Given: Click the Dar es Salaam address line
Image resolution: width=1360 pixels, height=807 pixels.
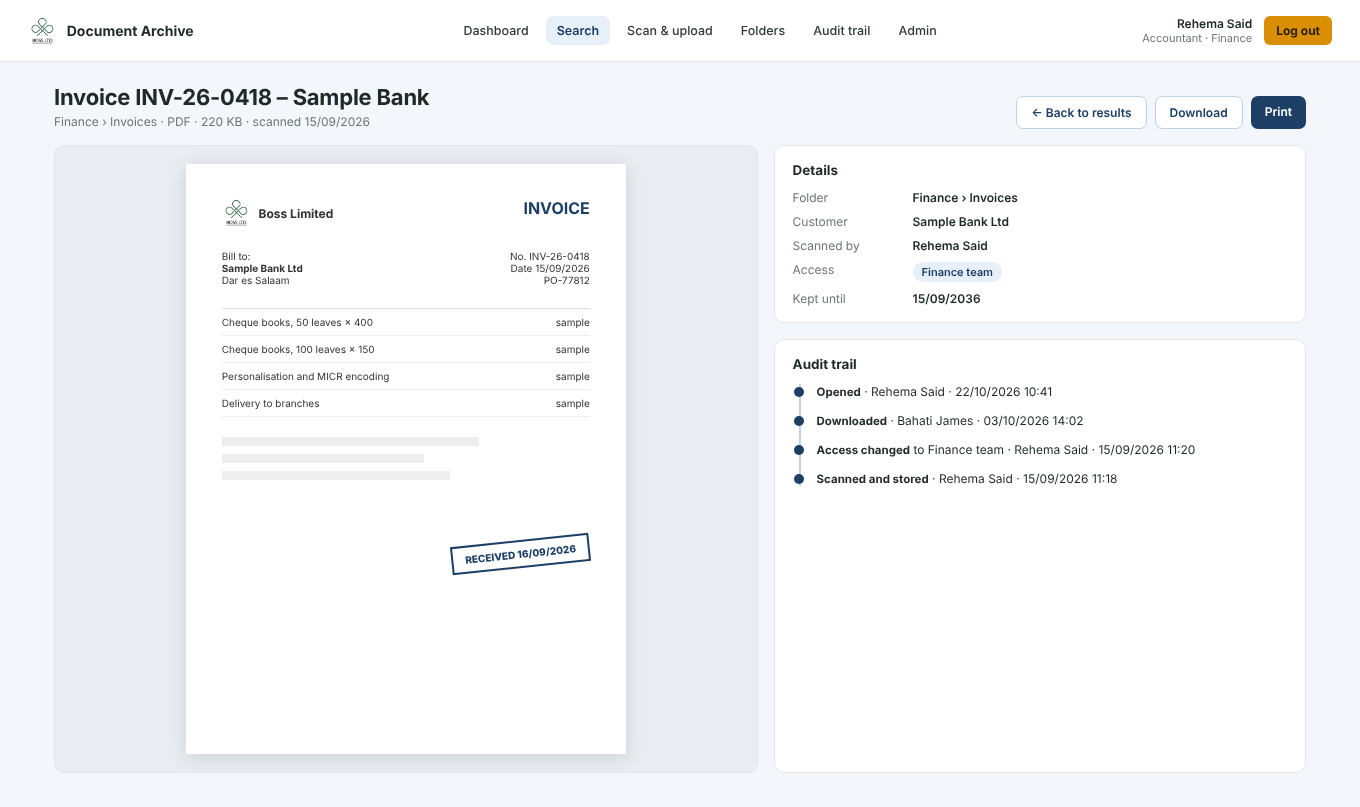Looking at the screenshot, I should [x=256, y=281].
